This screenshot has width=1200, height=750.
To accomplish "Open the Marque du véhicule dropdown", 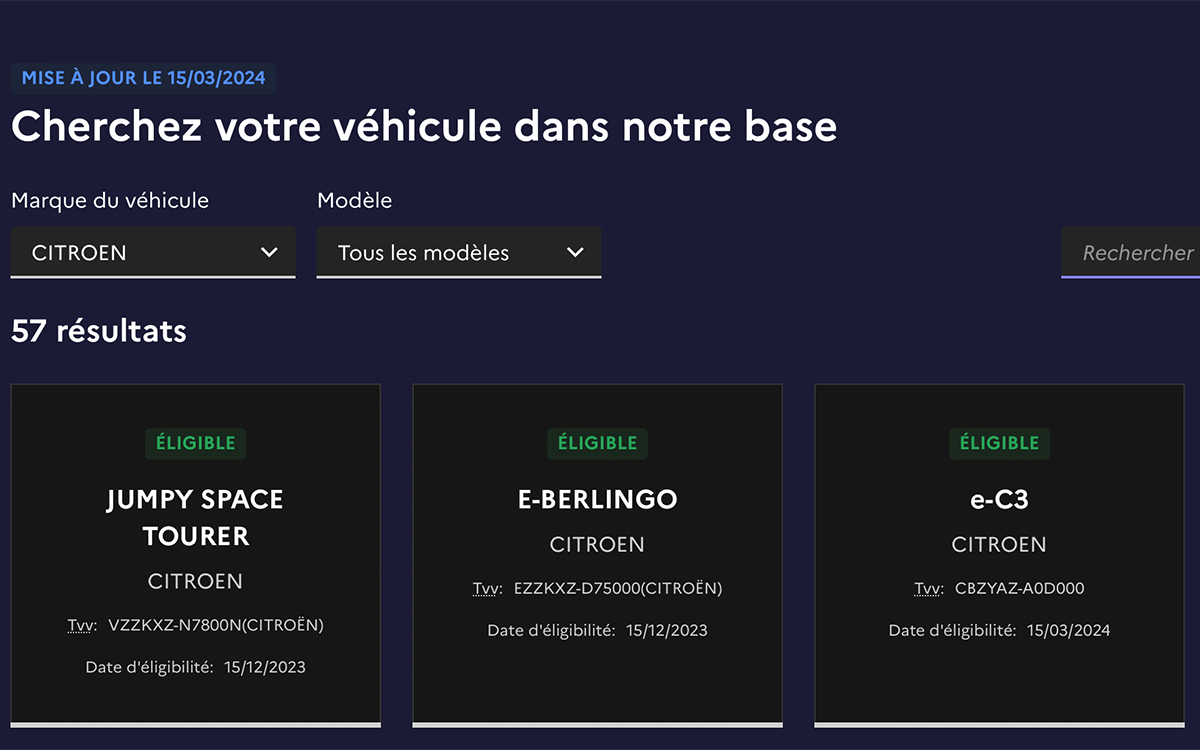I will [152, 252].
